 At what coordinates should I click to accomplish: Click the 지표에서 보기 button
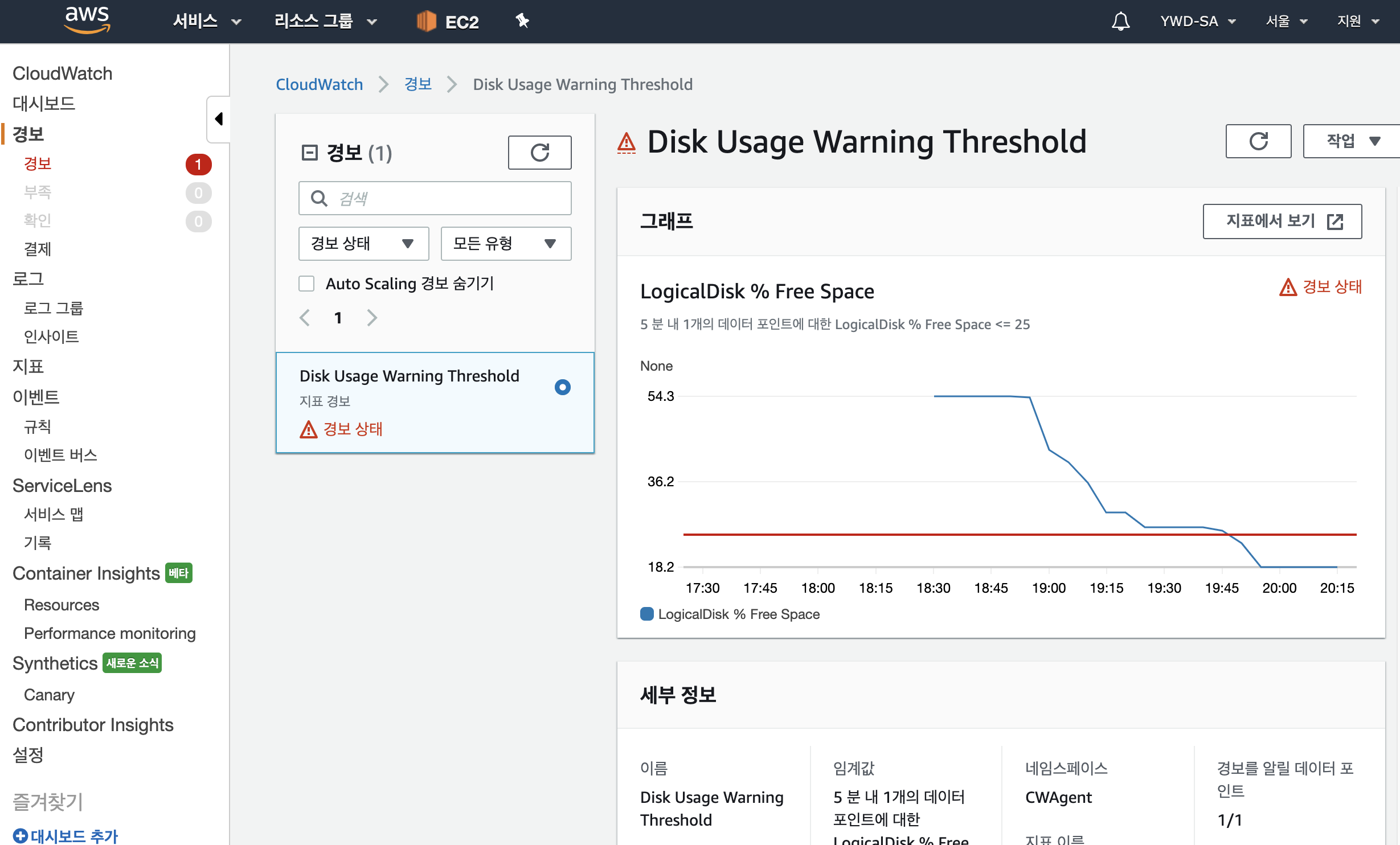[x=1282, y=221]
